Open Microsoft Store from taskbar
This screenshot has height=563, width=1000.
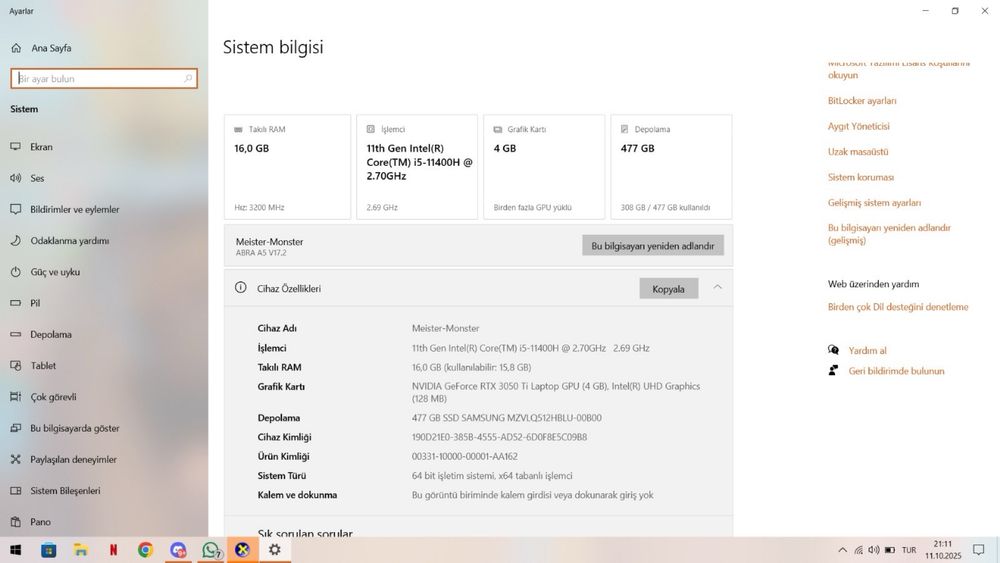48,550
